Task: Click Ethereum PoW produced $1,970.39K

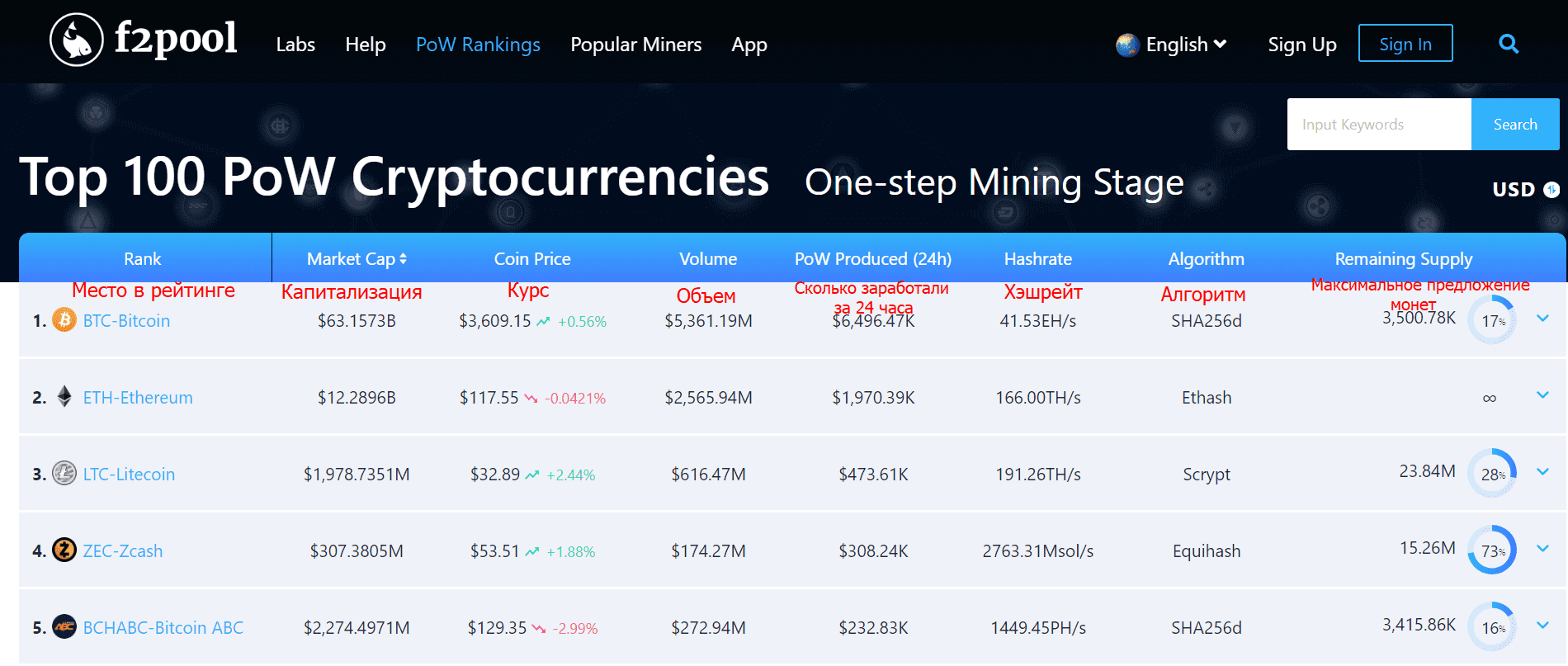Action: click(873, 397)
